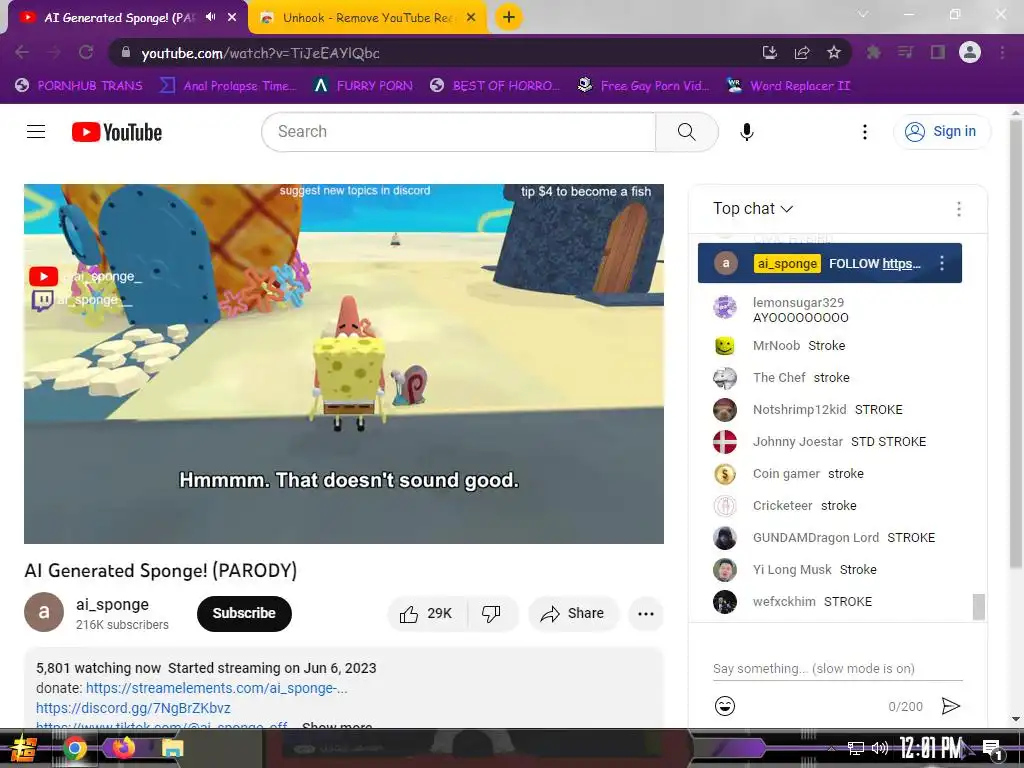Open the ai_sponge channel avatar
1024x768 pixels.
click(44, 613)
